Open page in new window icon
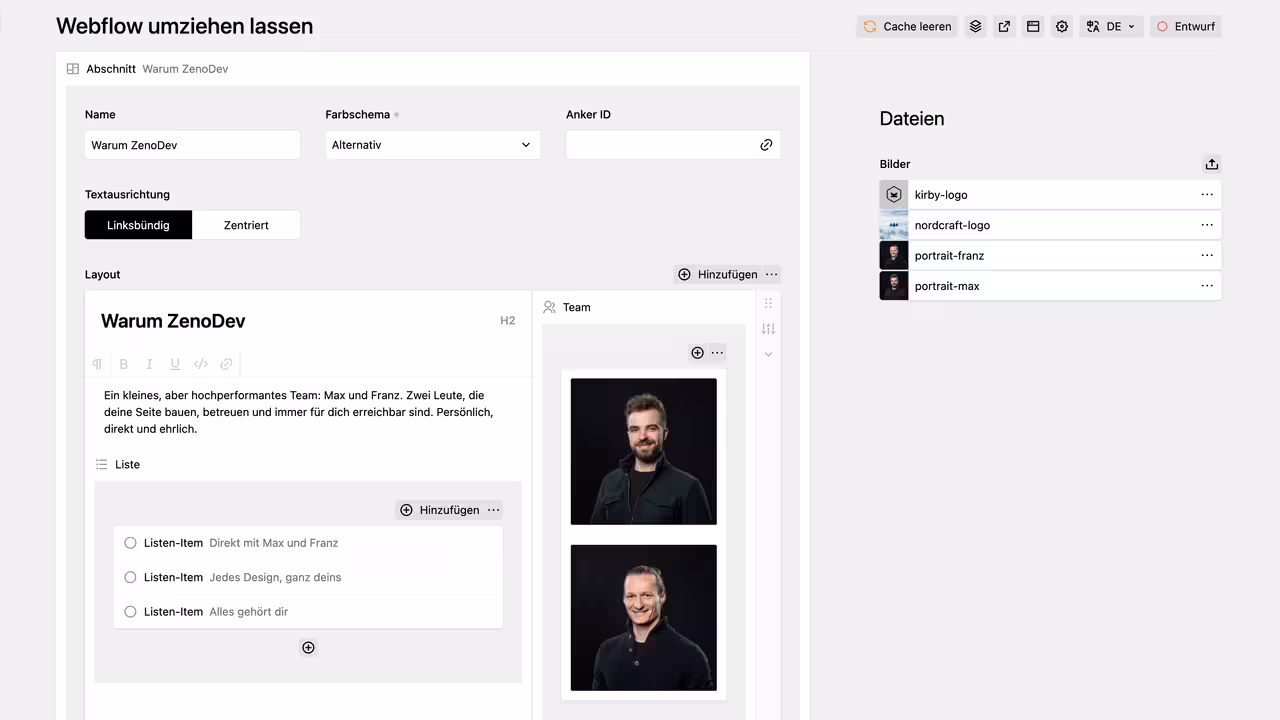Image resolution: width=1280 pixels, height=720 pixels. [1004, 27]
